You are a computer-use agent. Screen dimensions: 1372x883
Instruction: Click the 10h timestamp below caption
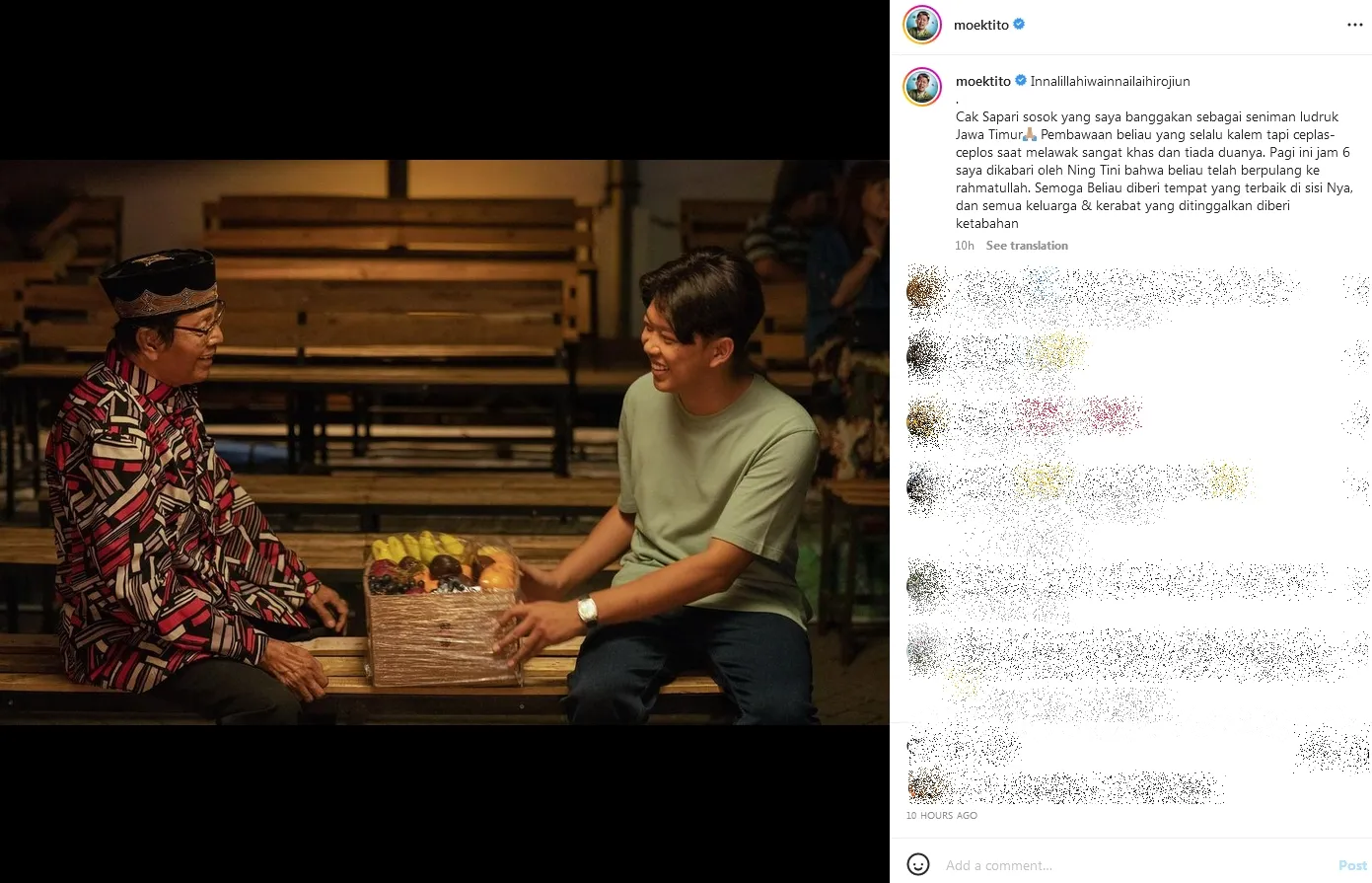point(965,246)
